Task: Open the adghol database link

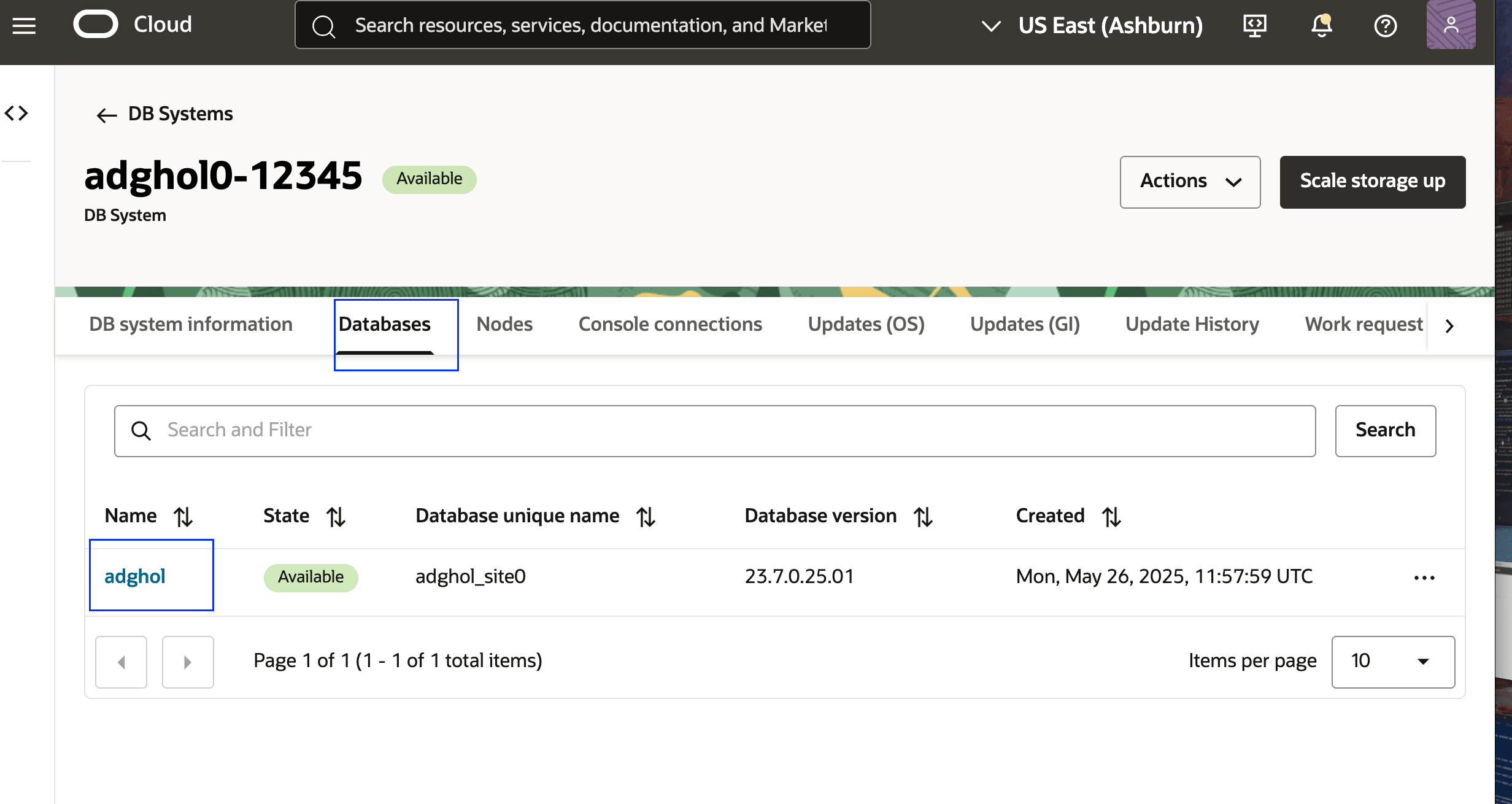Action: 135,576
